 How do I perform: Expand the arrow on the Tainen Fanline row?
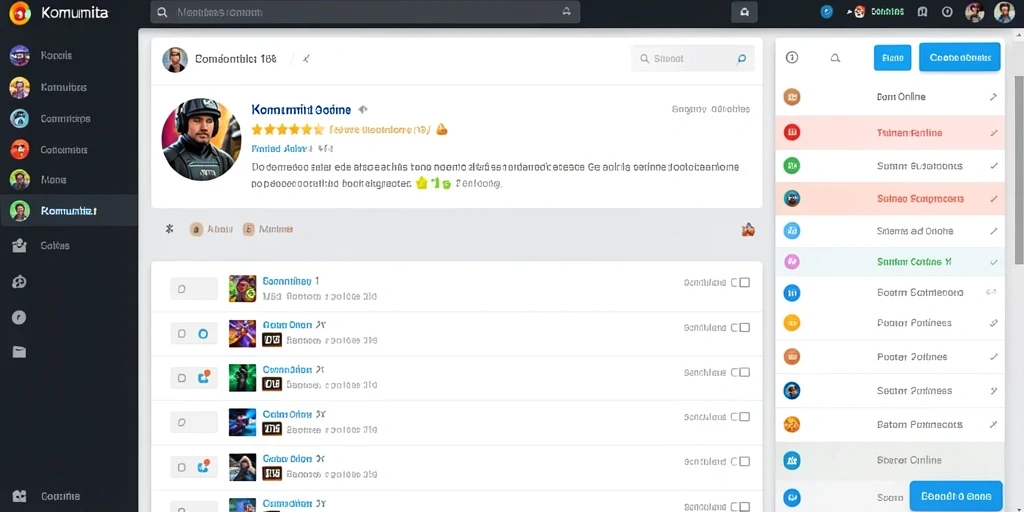(x=993, y=133)
